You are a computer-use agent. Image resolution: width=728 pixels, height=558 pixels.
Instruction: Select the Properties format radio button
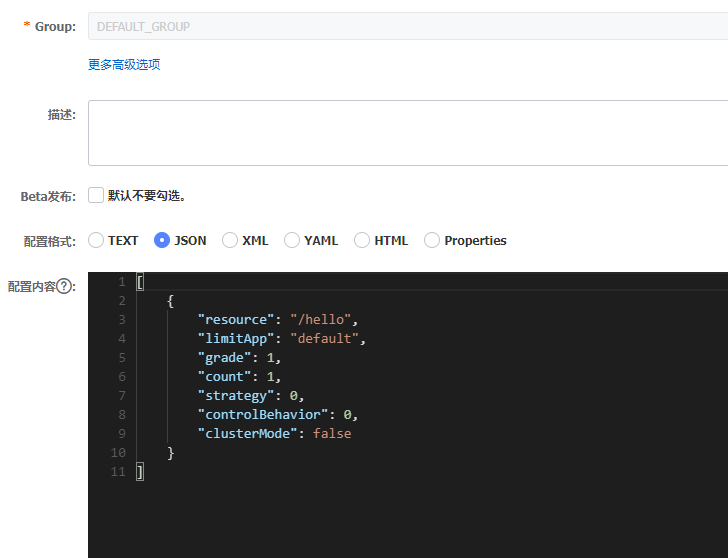click(x=432, y=240)
